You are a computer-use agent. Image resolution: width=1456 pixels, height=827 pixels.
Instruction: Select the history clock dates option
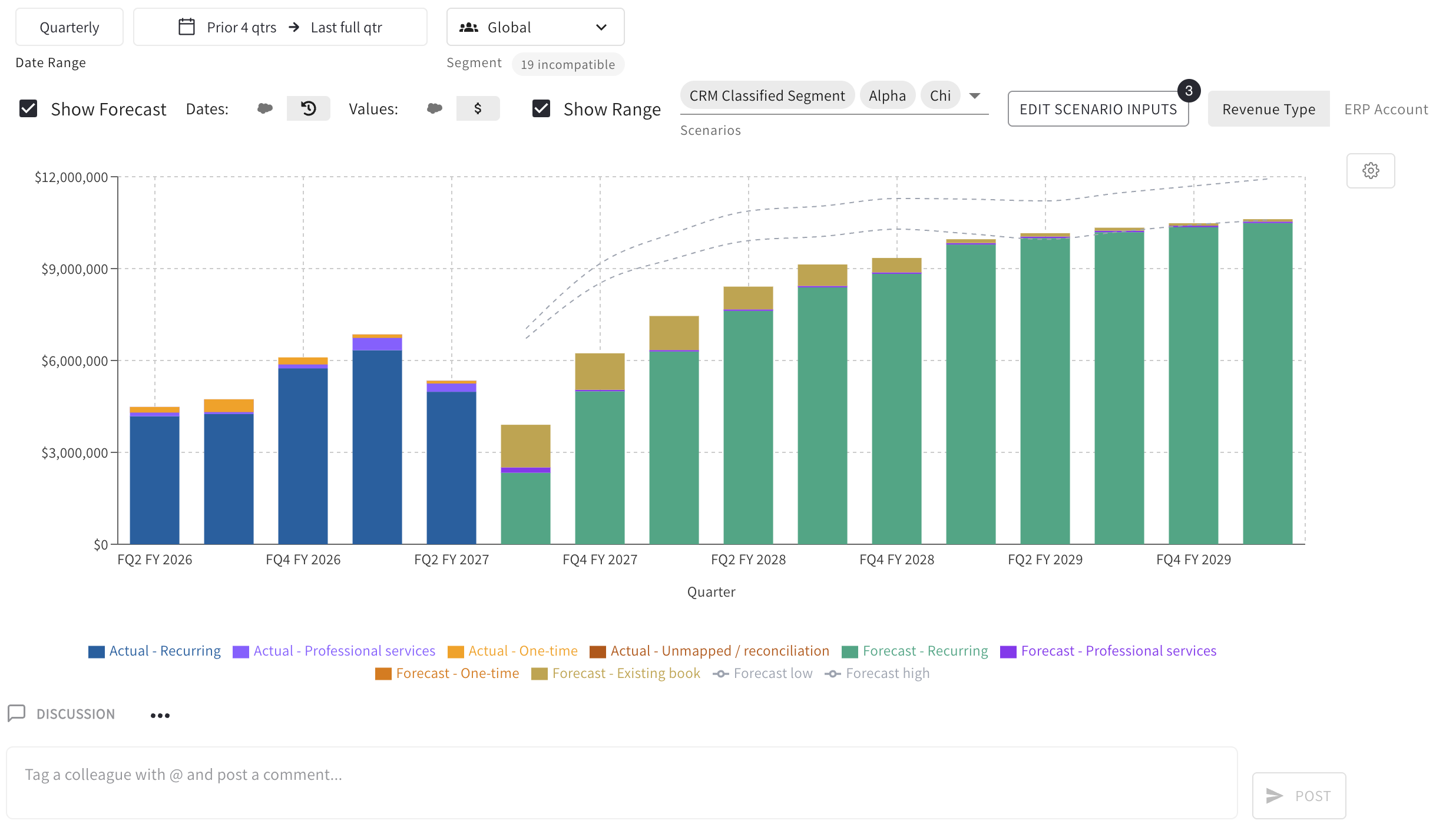tap(309, 108)
